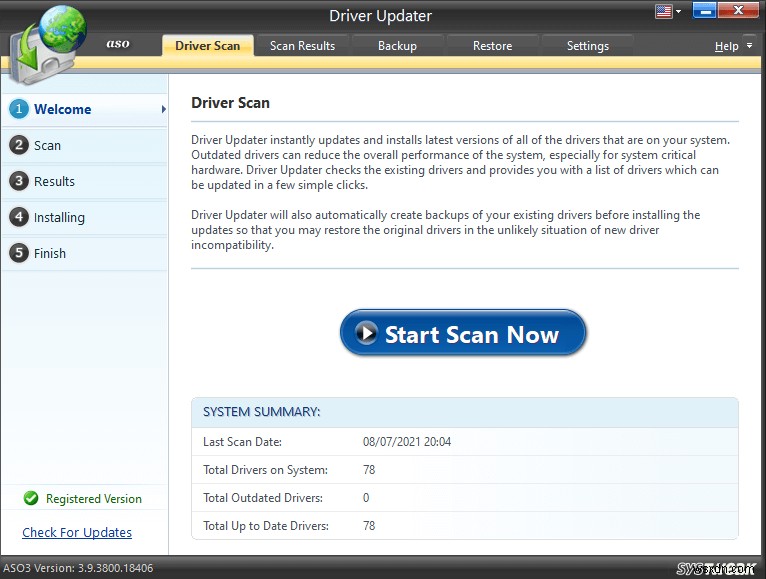The image size is (766, 579).
Task: Click the arrow beside Welcome step
Action: point(164,109)
